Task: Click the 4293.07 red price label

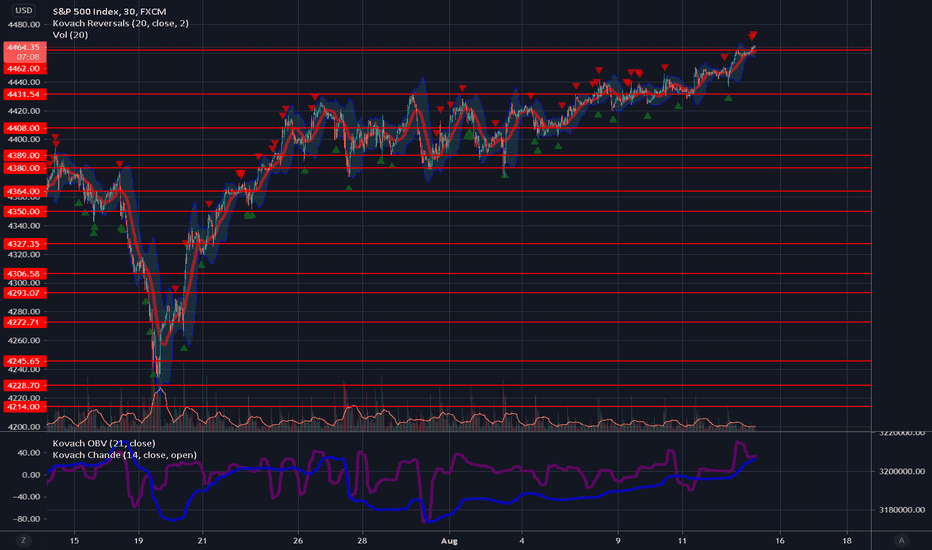Action: click(x=24, y=293)
